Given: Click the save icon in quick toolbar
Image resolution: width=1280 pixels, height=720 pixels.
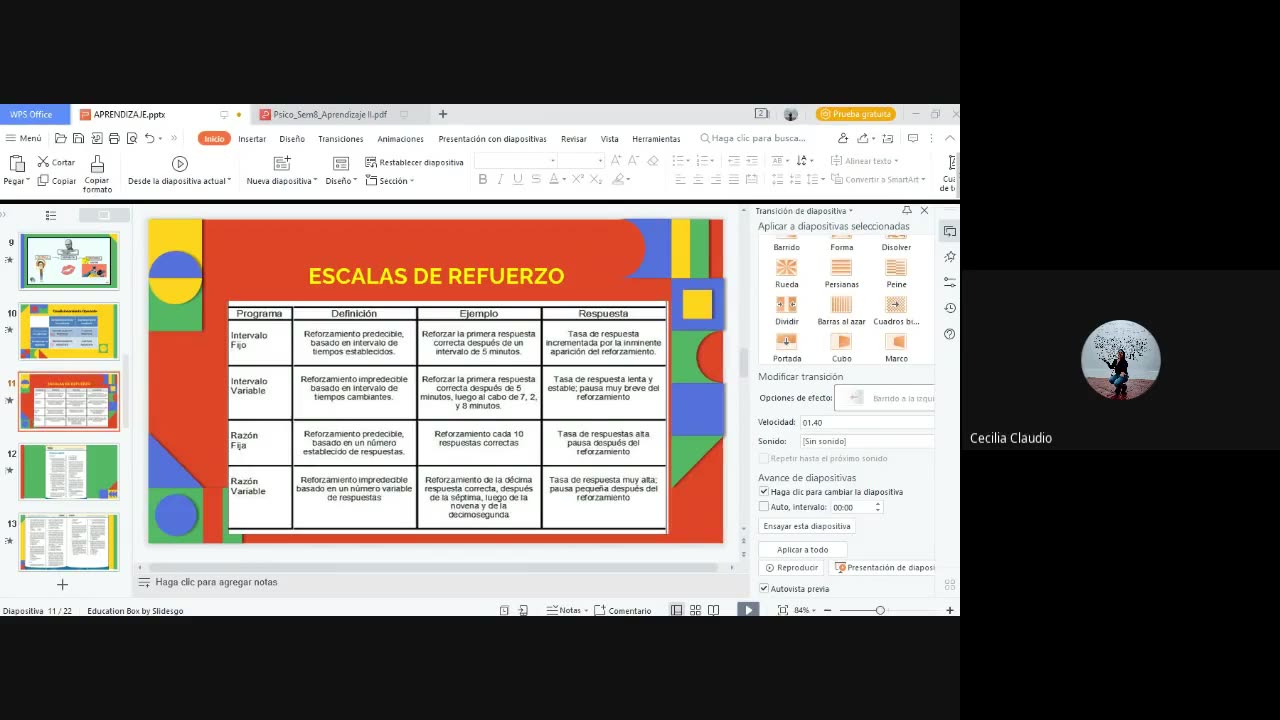Looking at the screenshot, I should (79, 139).
